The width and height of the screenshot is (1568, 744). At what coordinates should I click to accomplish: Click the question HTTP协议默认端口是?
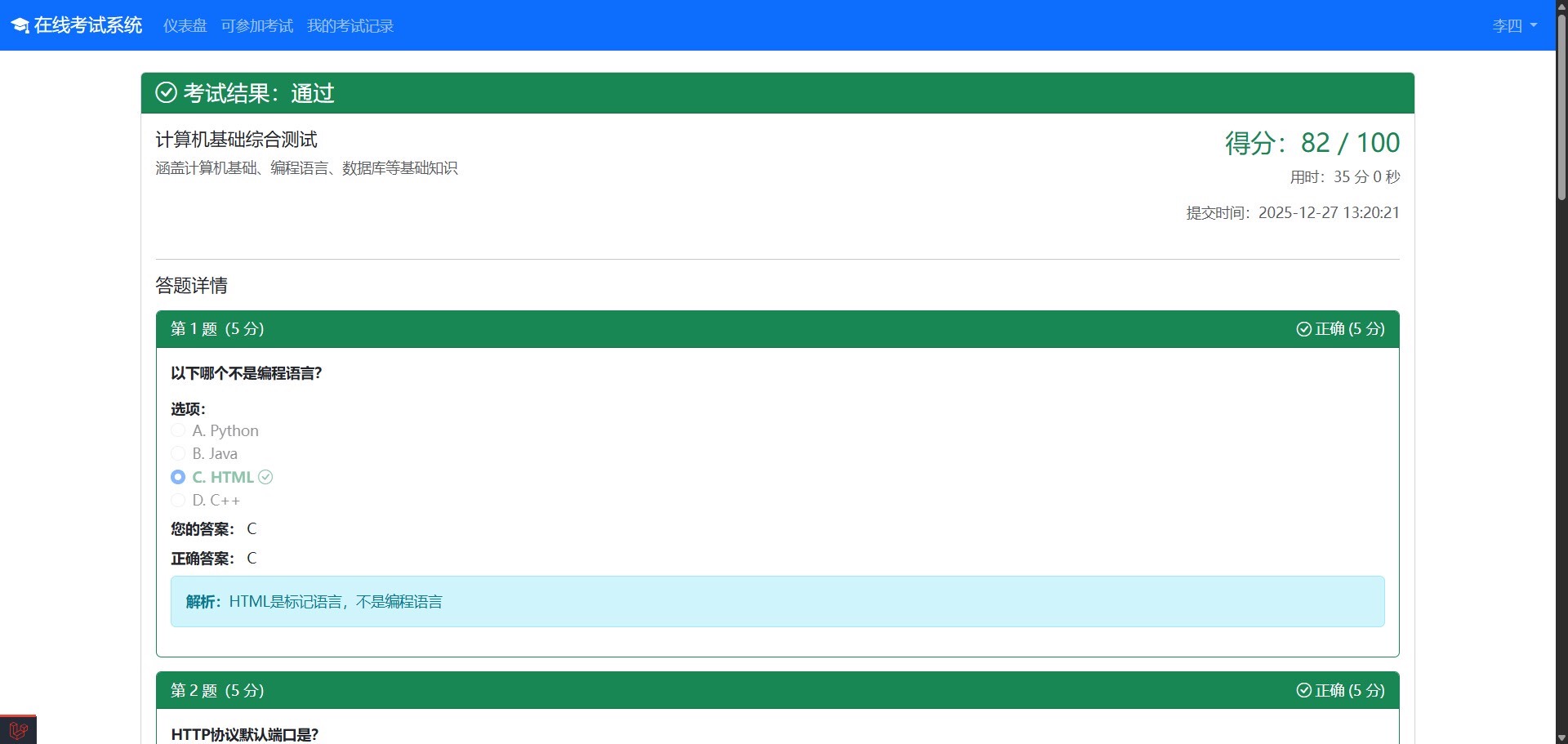click(x=245, y=735)
